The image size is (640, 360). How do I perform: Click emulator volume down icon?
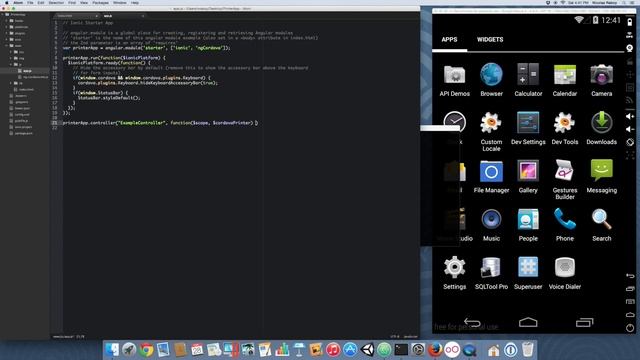630,129
